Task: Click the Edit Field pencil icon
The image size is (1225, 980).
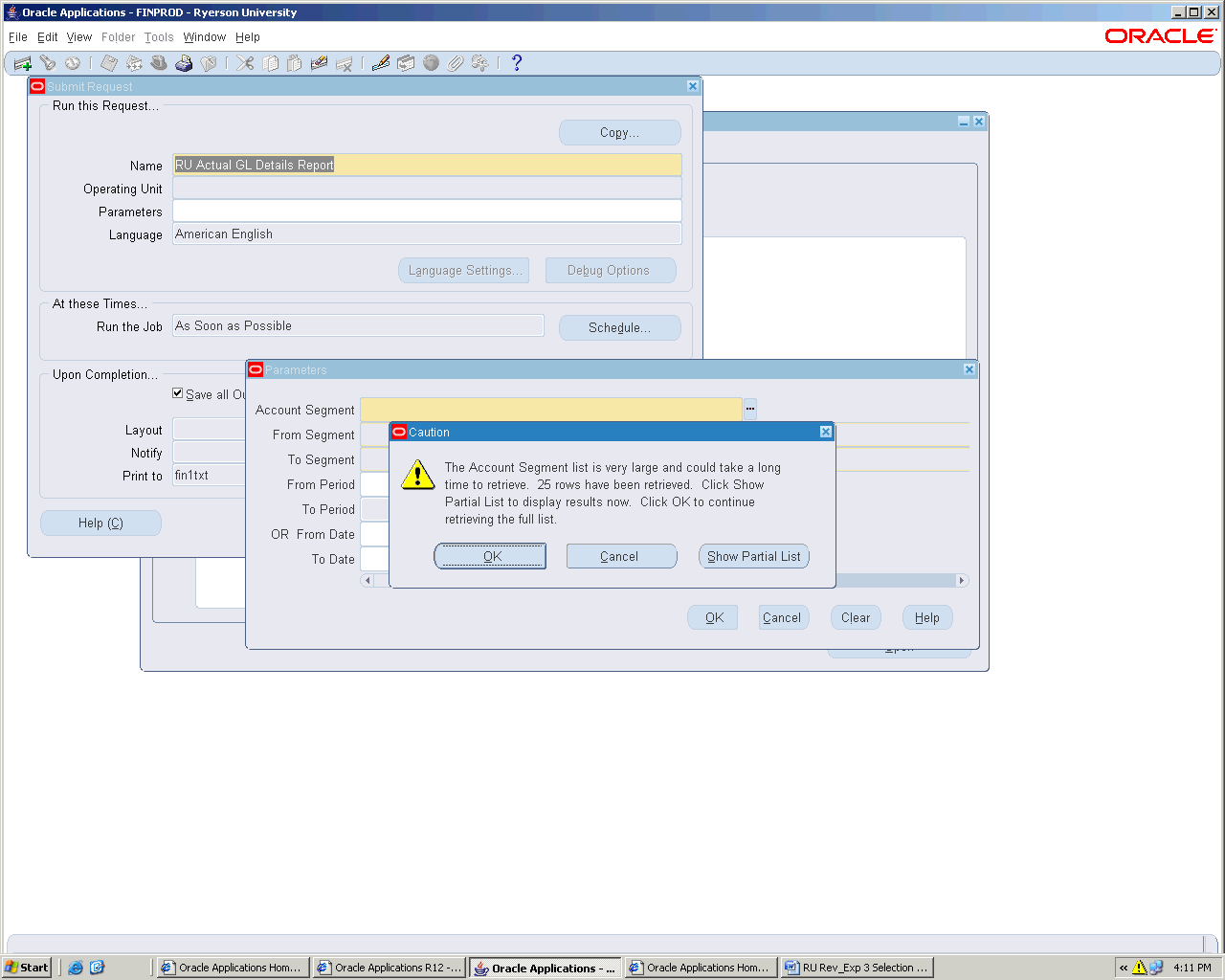Action: point(381,63)
